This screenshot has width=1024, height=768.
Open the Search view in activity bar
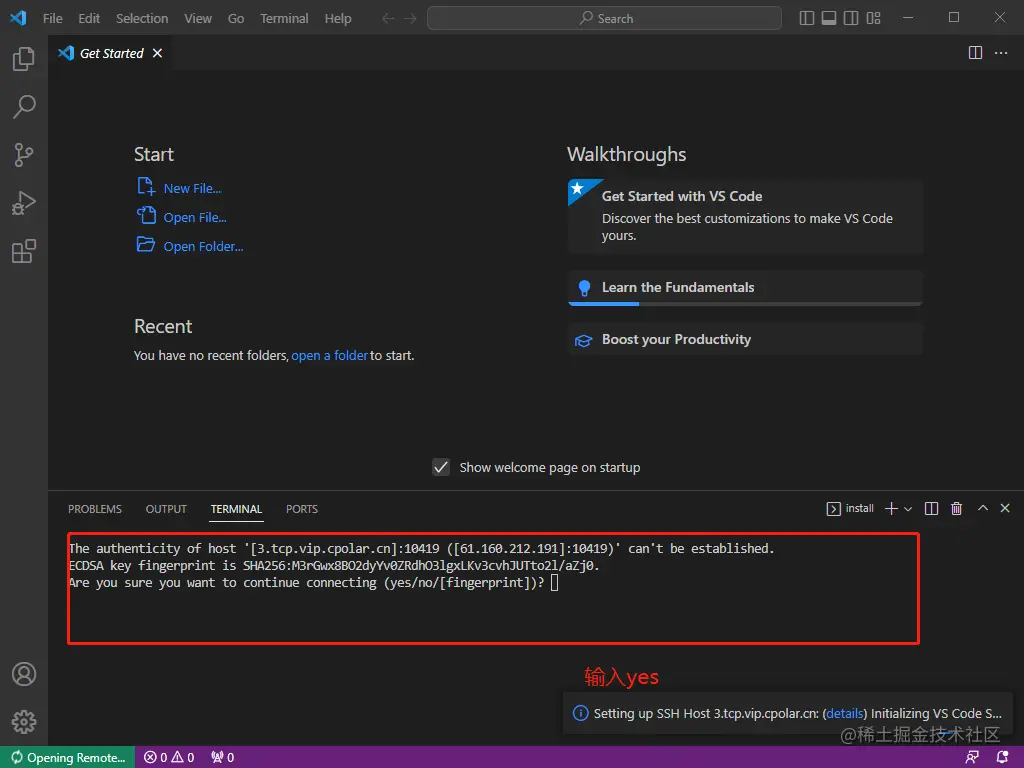pos(24,106)
